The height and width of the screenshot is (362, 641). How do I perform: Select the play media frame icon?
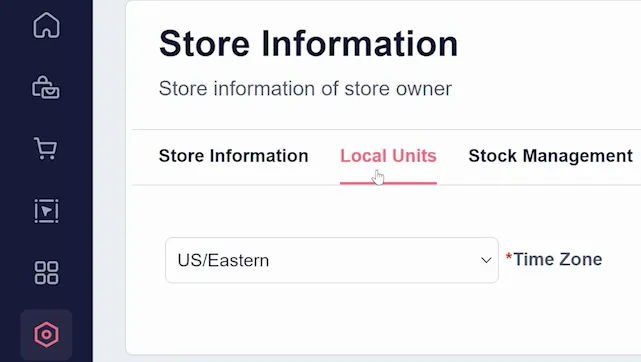[46, 211]
